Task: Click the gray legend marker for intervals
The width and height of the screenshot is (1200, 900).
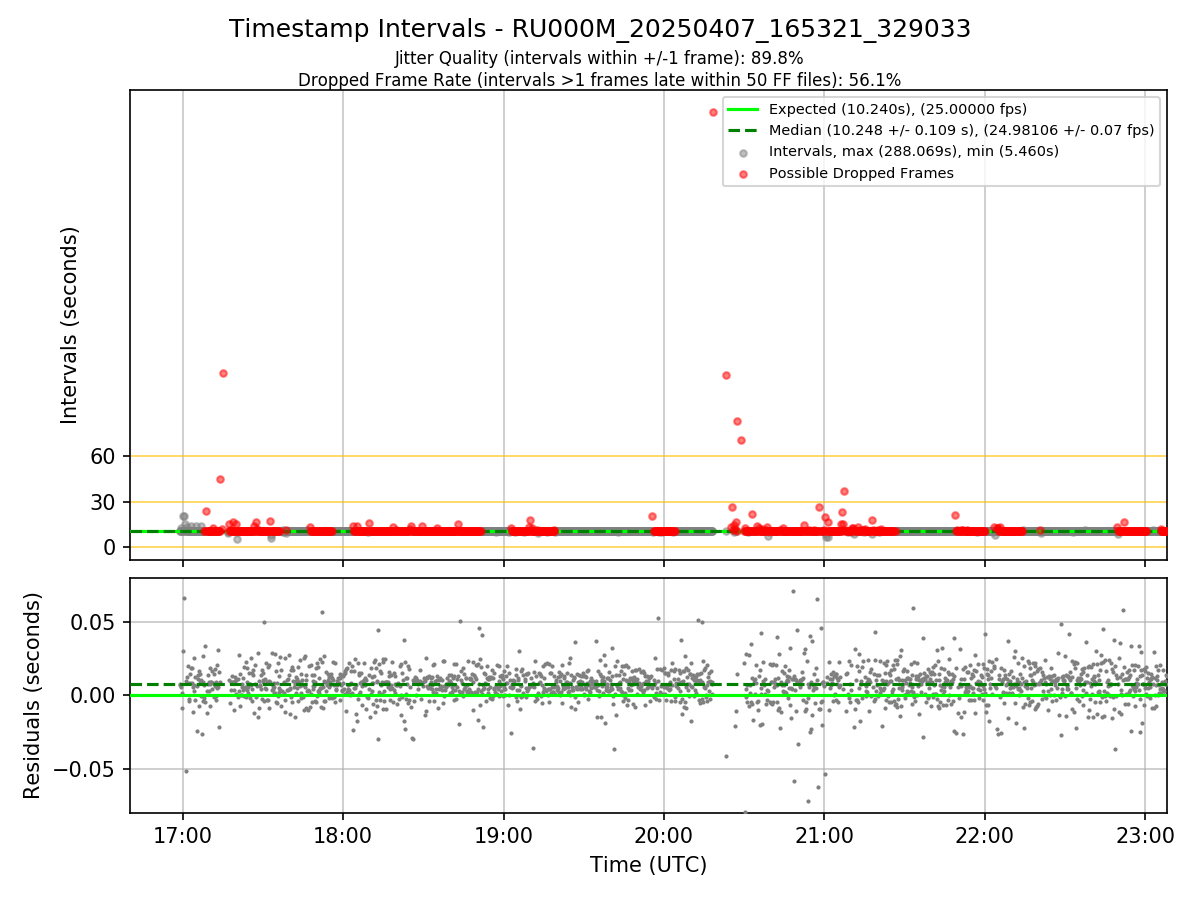Action: 743,153
